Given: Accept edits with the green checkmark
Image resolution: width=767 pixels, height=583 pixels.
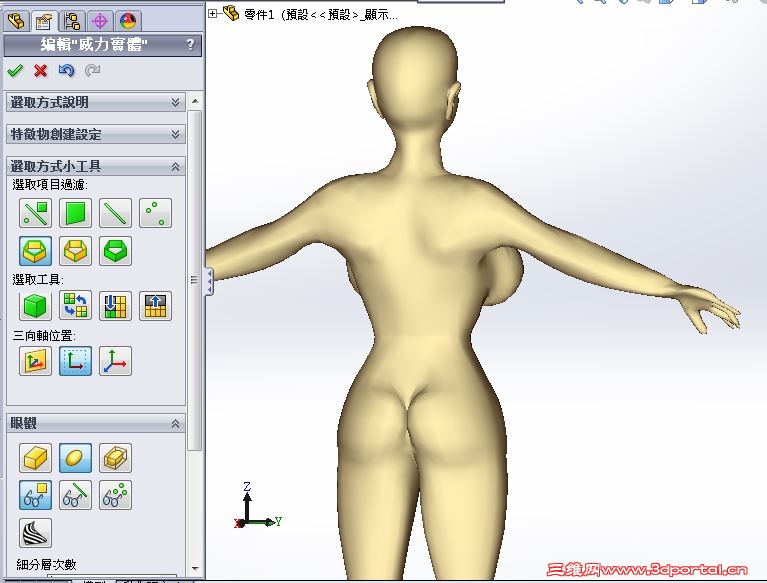Looking at the screenshot, I should pos(15,71).
